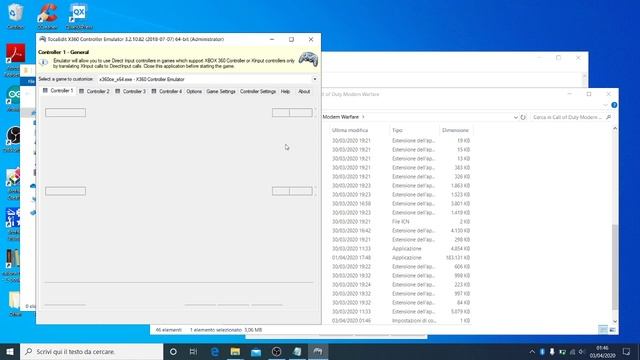The height and width of the screenshot is (360, 640).
Task: Click the microphone tray icon
Action: (552, 351)
